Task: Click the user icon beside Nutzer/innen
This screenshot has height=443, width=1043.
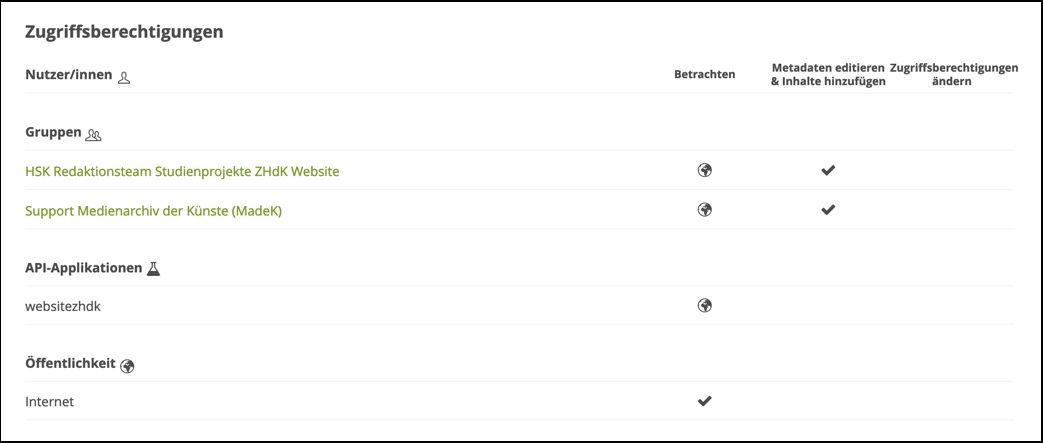Action: point(124,76)
